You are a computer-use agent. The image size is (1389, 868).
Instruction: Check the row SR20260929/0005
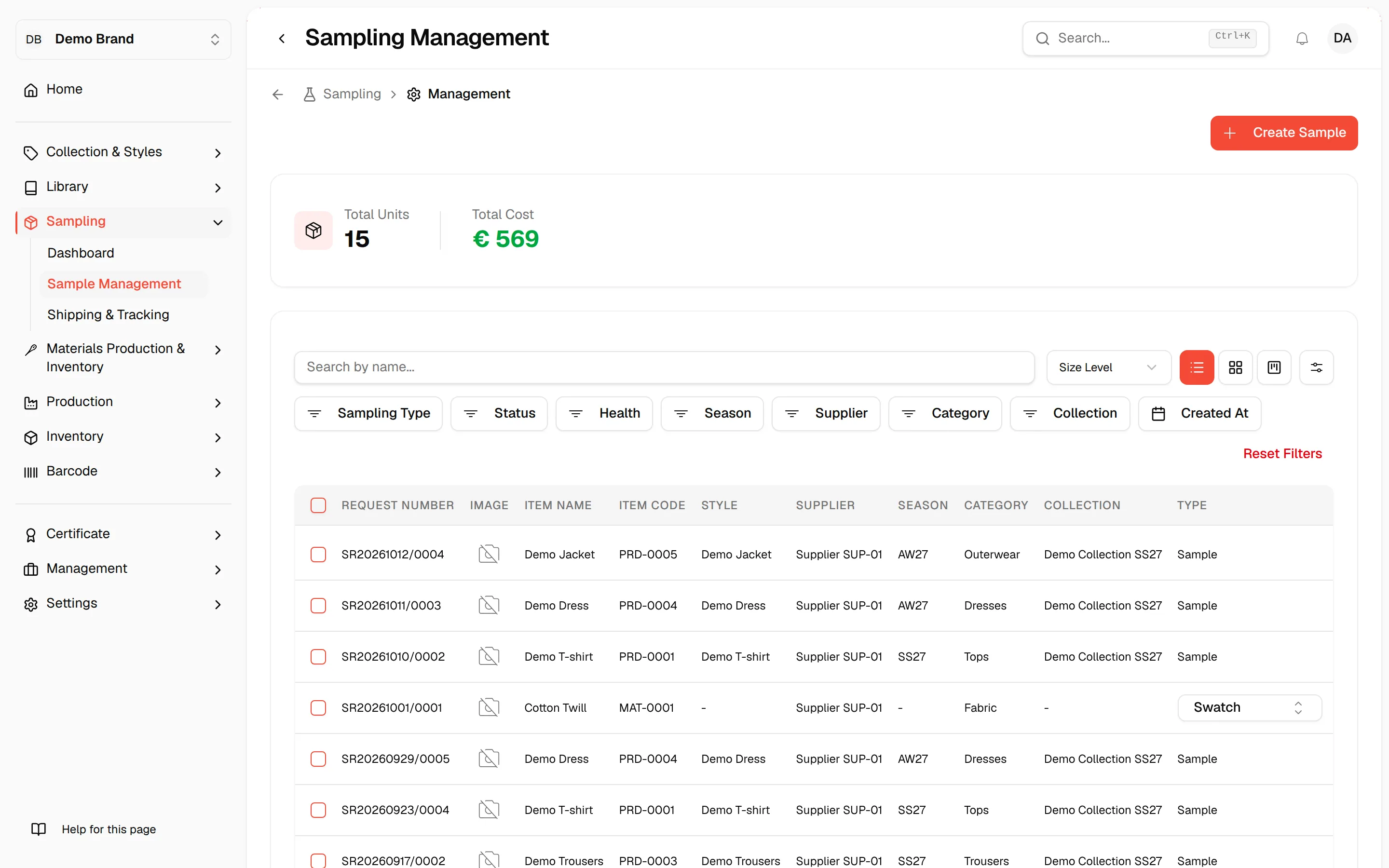click(x=318, y=759)
